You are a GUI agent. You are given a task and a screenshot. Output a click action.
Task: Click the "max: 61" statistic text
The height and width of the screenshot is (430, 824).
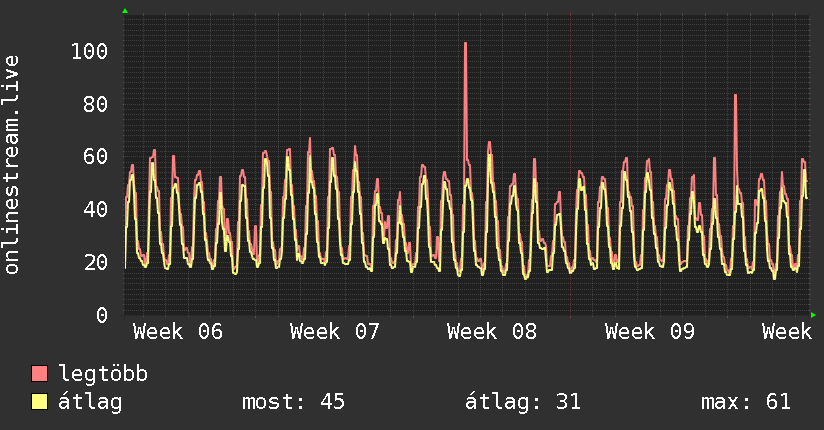(x=746, y=402)
